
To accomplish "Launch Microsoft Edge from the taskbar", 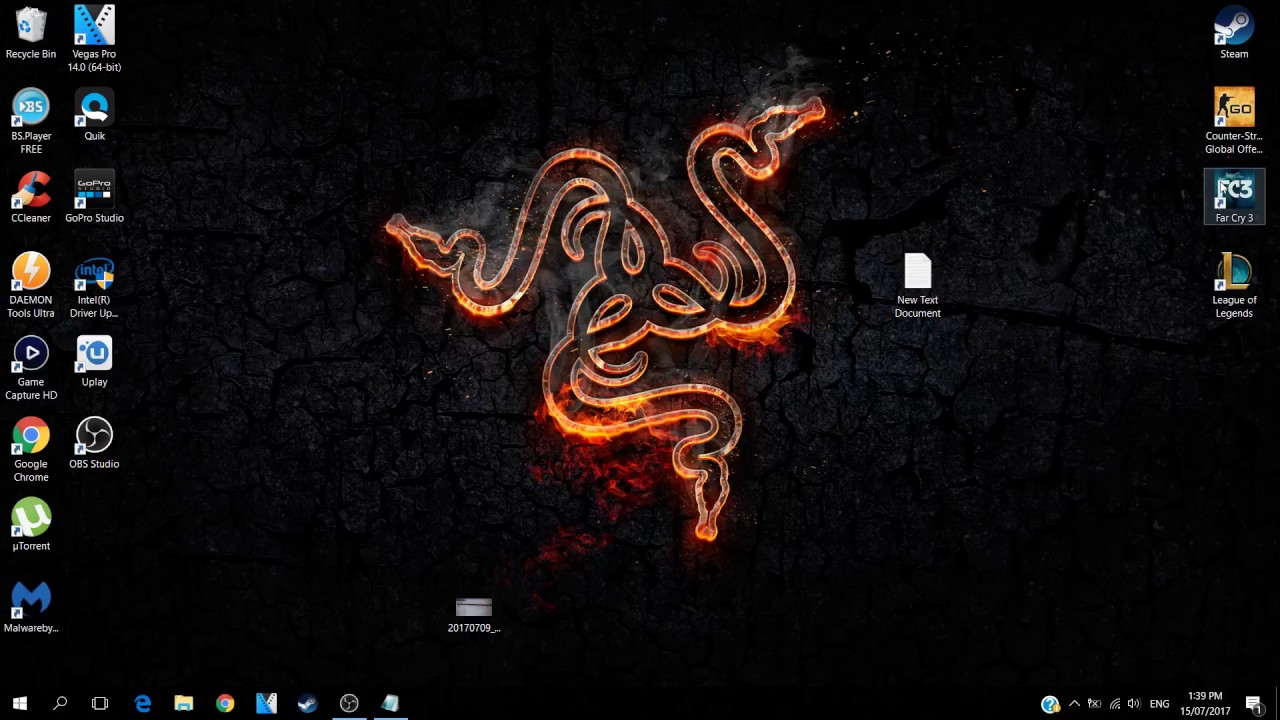I will (x=143, y=703).
